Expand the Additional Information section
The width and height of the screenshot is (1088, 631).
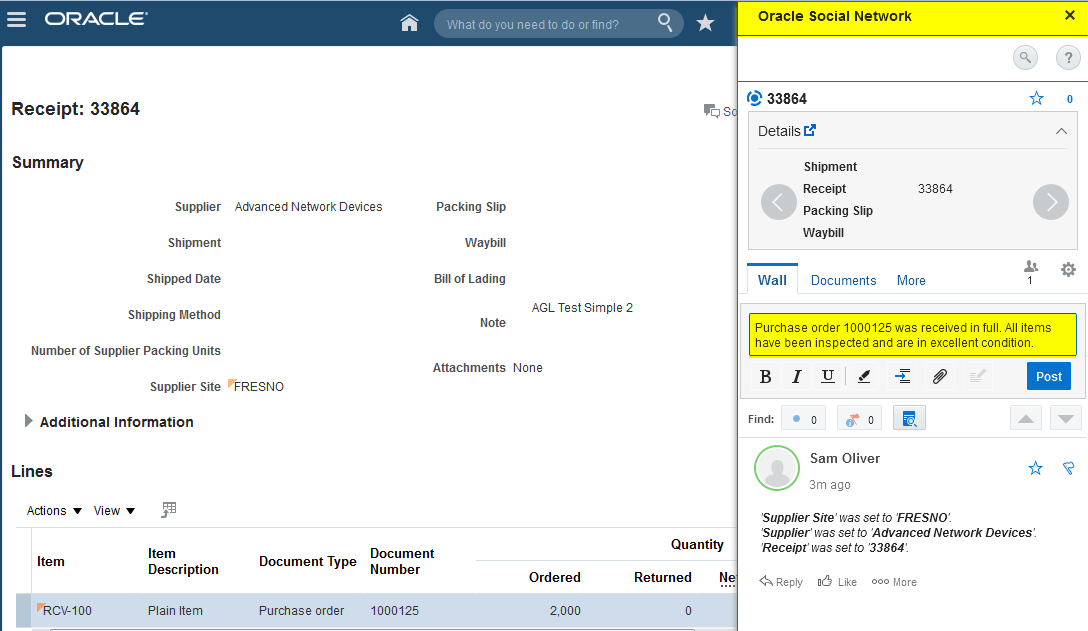[29, 421]
